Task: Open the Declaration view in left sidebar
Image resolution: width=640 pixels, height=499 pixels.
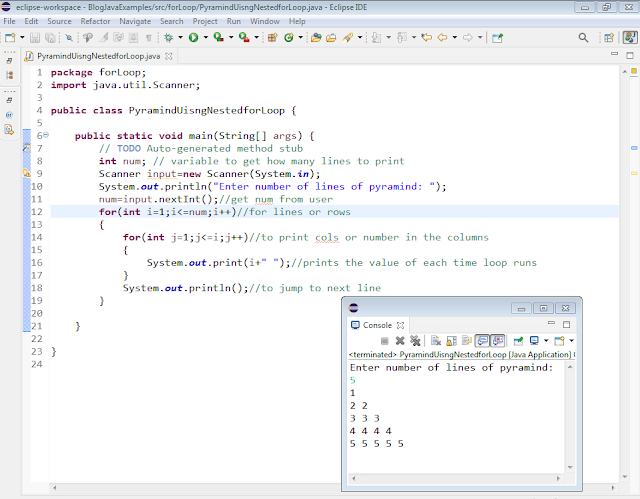Action: [9, 130]
